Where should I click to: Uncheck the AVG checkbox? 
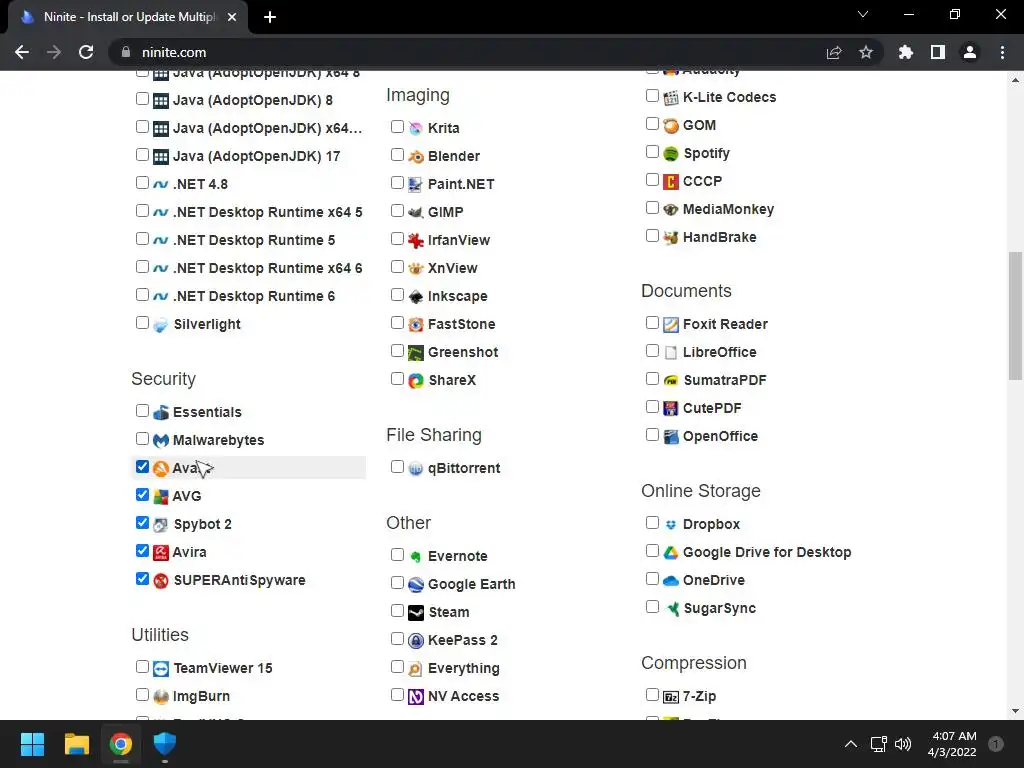[142, 494]
